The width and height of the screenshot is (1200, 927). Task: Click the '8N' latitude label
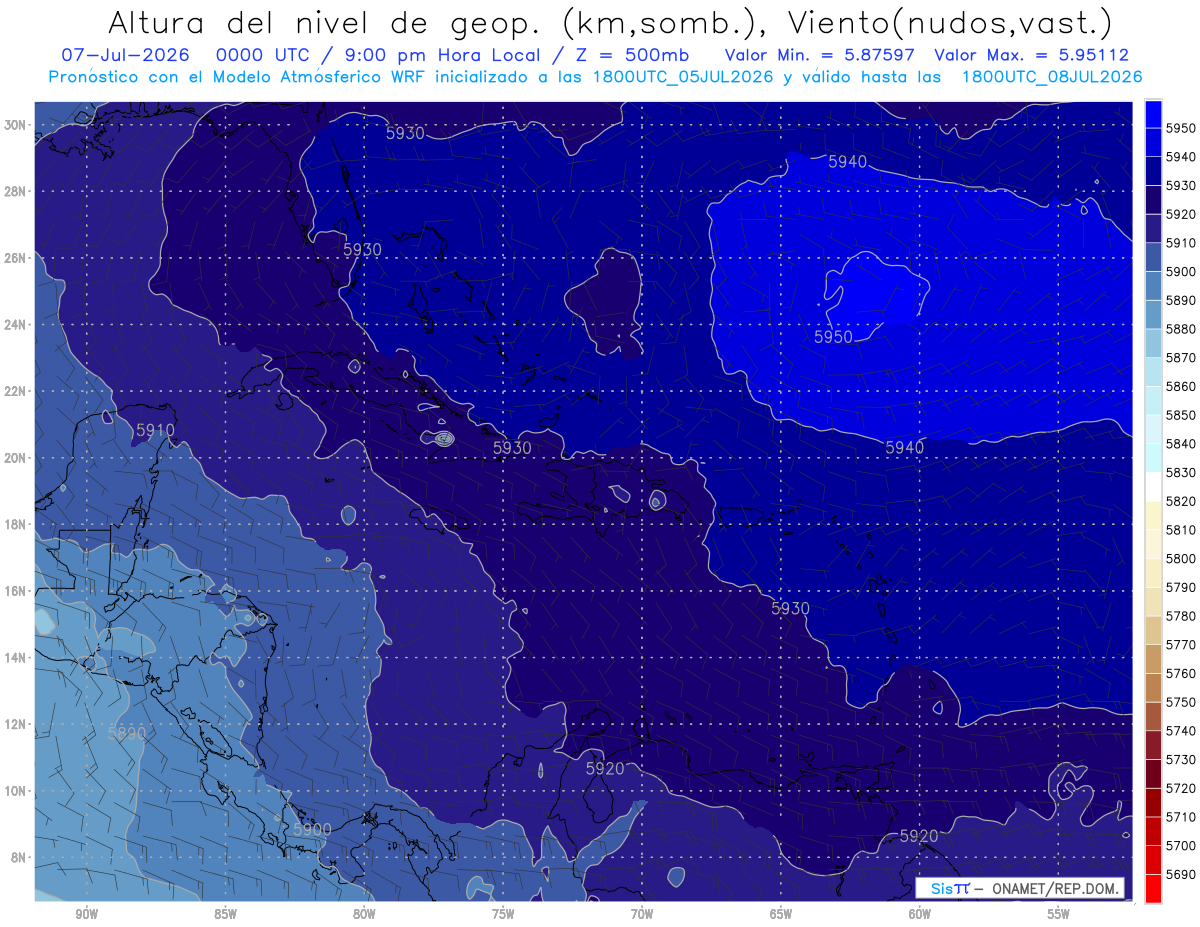tap(19, 857)
